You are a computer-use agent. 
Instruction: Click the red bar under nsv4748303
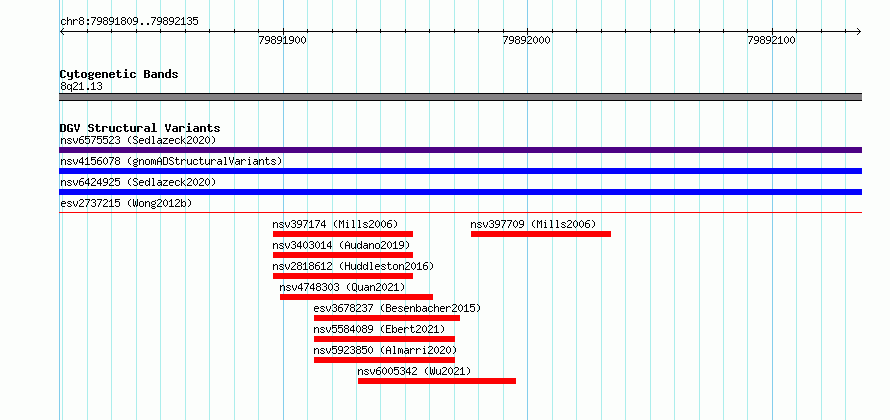[x=356, y=297]
